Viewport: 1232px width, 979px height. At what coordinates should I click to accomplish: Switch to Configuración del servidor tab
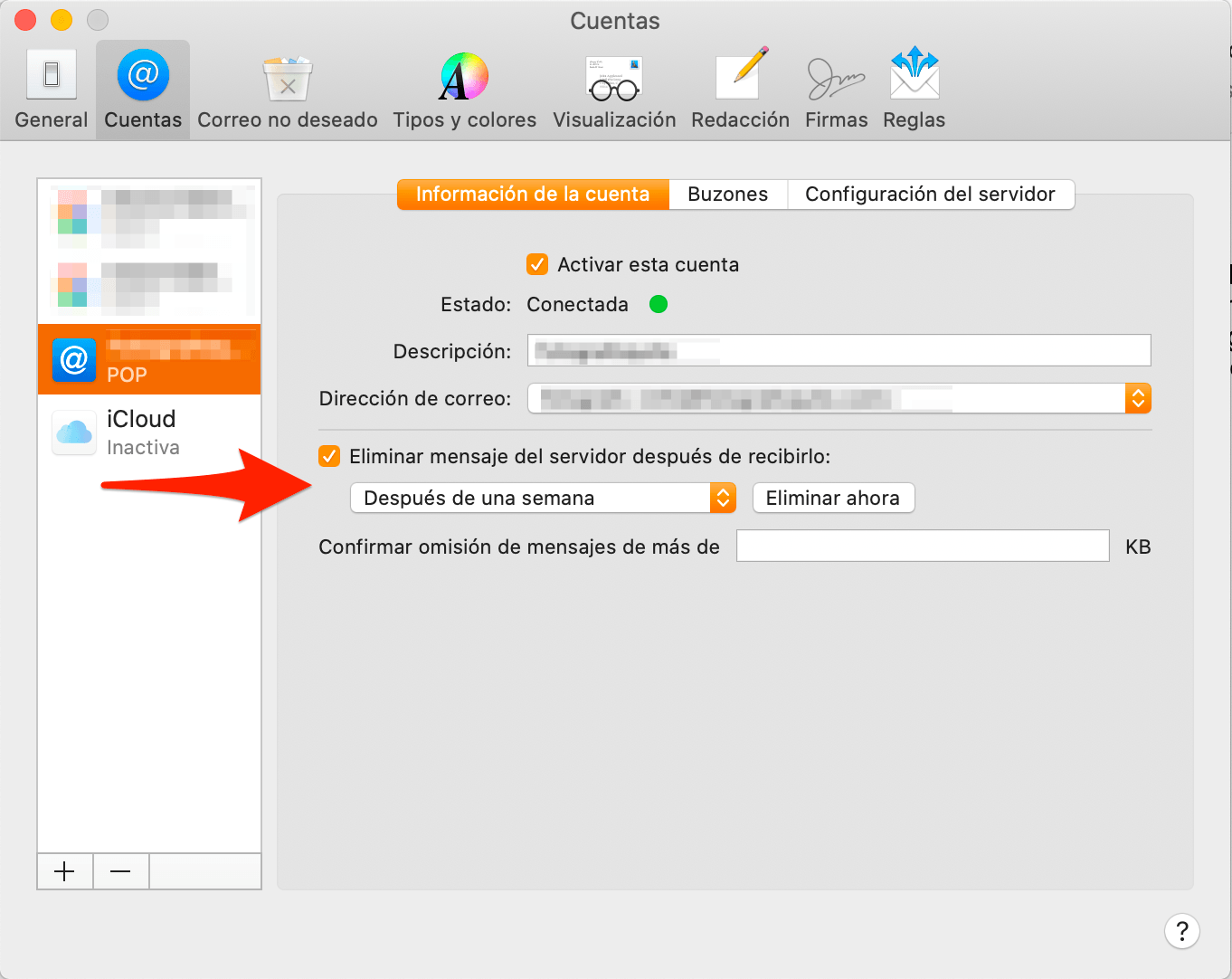click(x=930, y=195)
